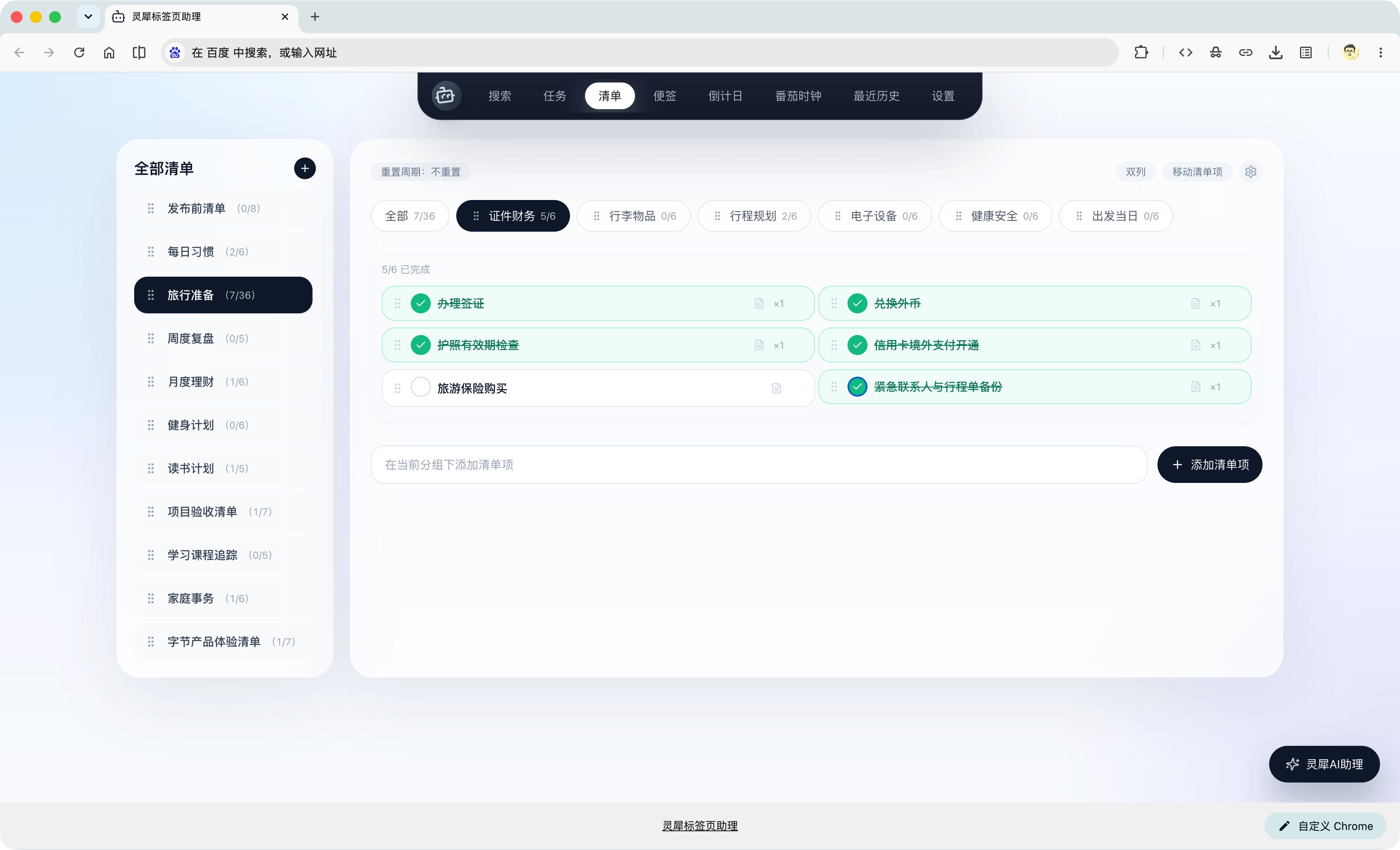
Task: Toggle split view icon in toolbar
Action: tap(139, 52)
